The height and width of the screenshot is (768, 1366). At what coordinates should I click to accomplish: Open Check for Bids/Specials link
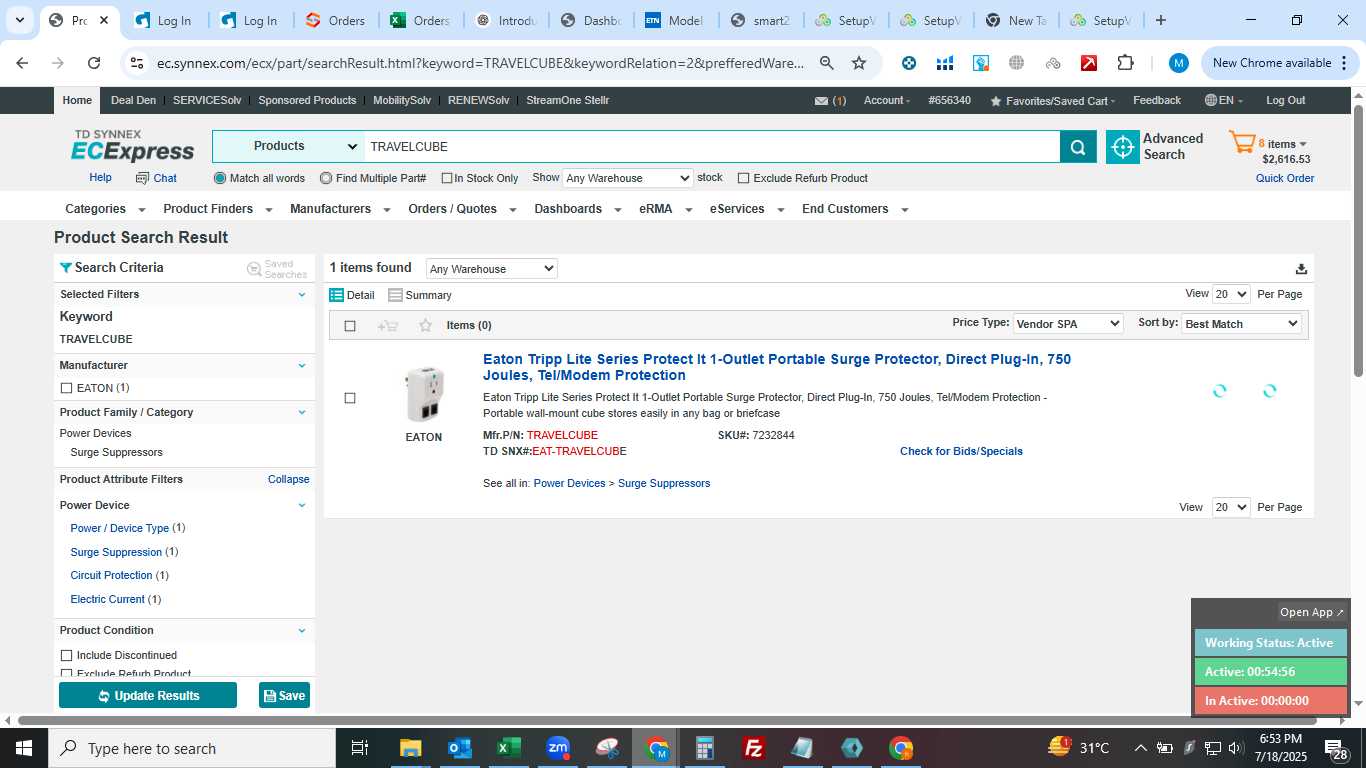point(961,451)
